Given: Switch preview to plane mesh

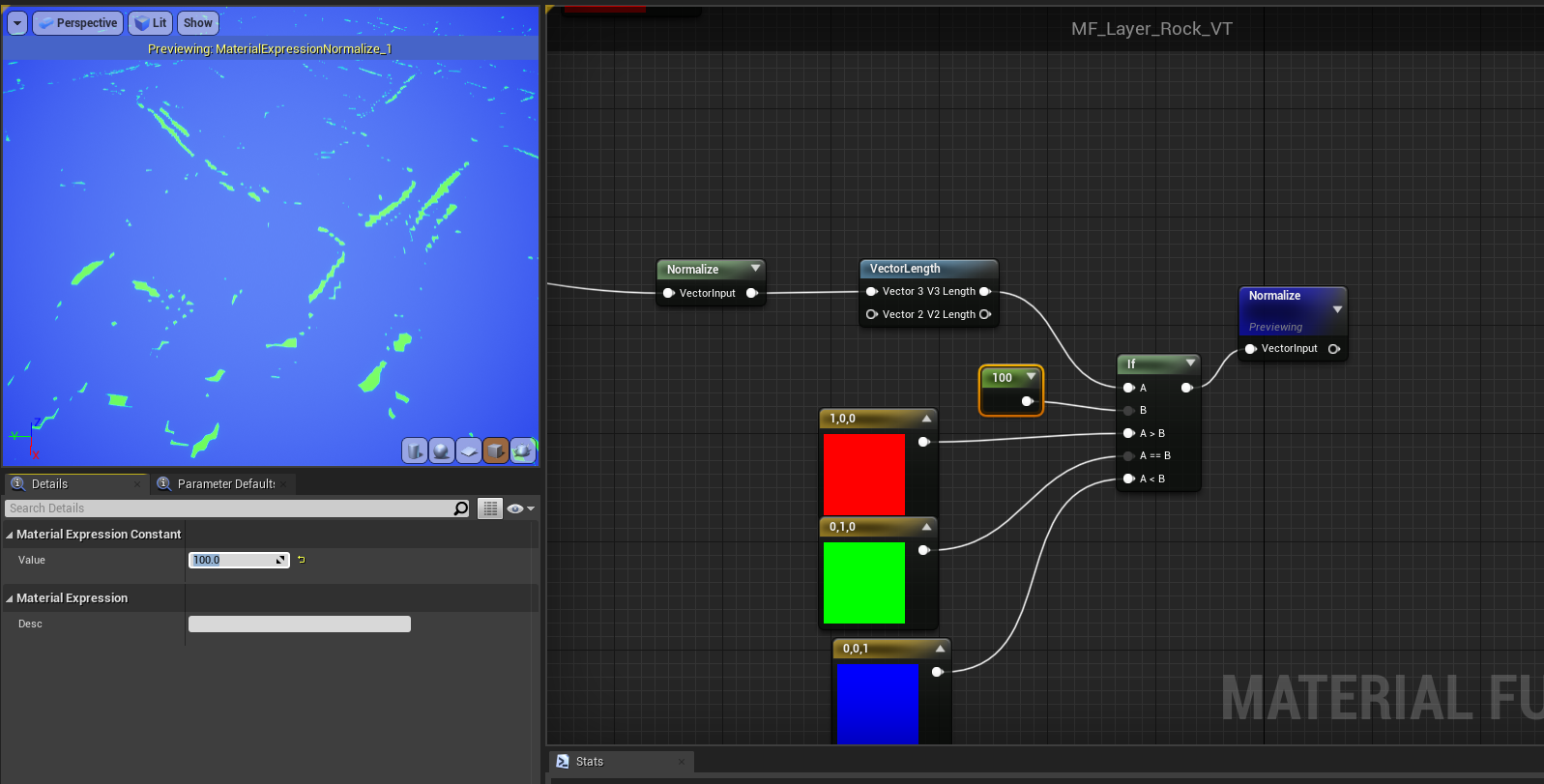Looking at the screenshot, I should (469, 450).
